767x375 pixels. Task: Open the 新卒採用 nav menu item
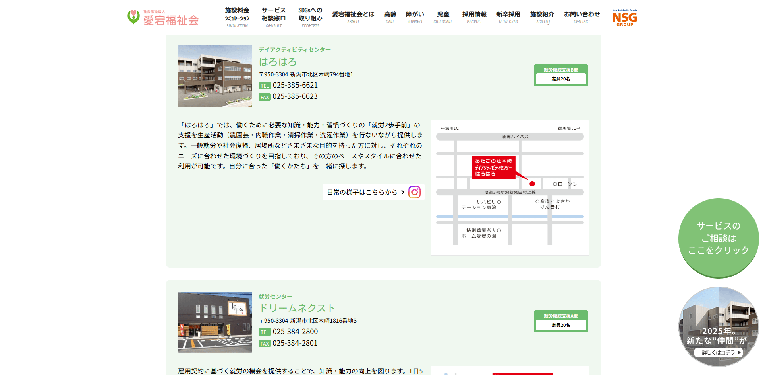click(508, 16)
